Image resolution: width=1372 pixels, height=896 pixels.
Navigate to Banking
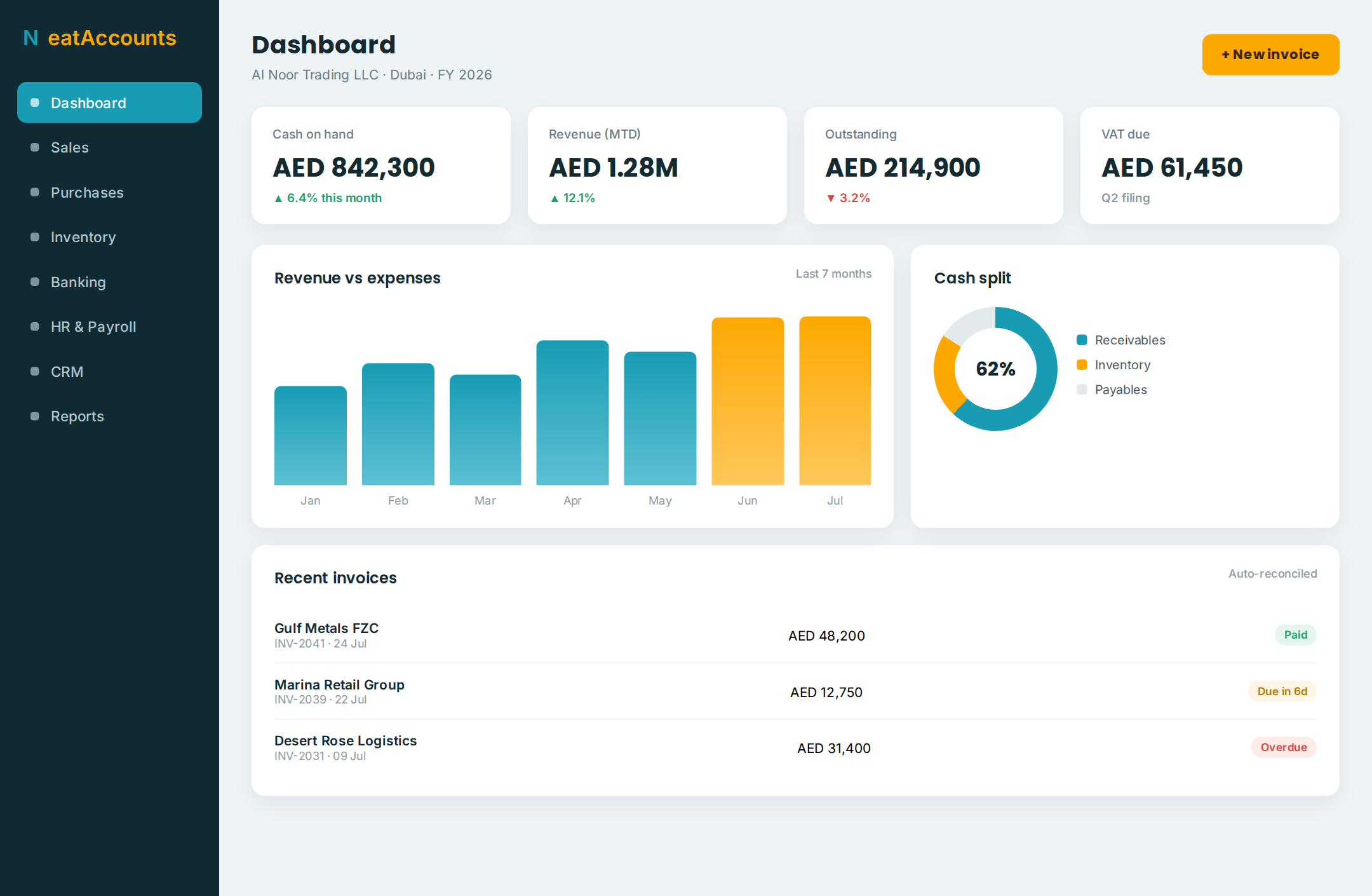coord(109,282)
